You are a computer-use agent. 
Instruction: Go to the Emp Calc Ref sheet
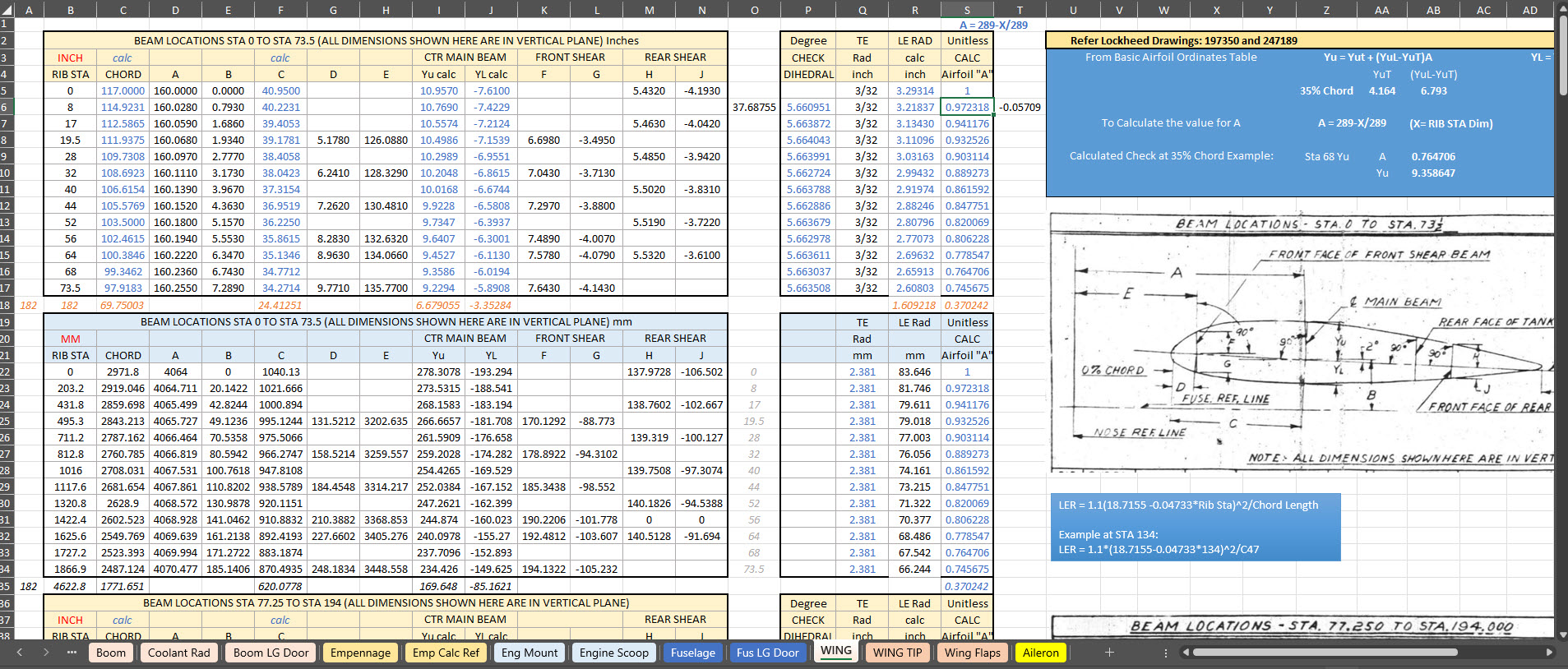click(446, 653)
